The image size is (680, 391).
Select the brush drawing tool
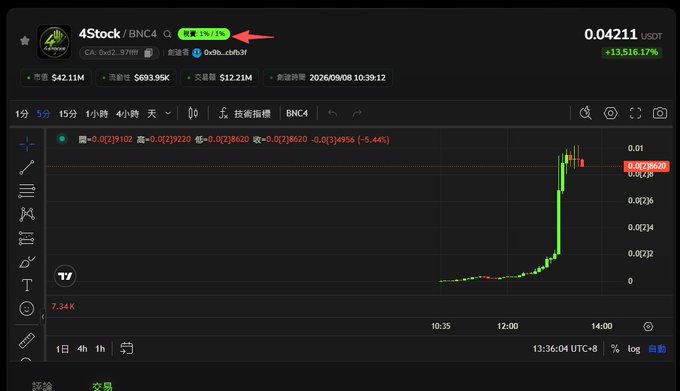click(x=27, y=262)
